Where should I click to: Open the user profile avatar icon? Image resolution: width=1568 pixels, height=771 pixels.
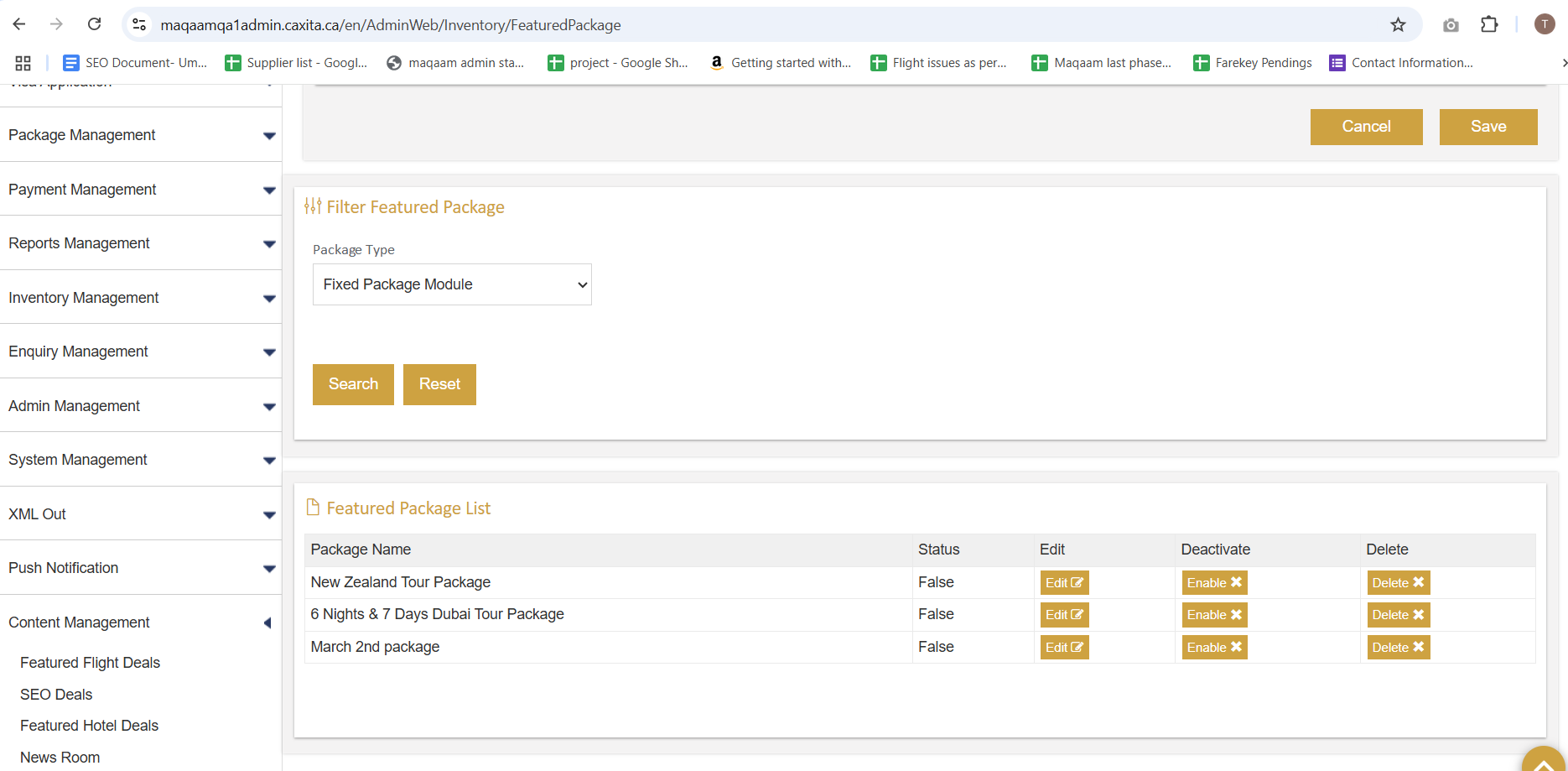(1545, 24)
